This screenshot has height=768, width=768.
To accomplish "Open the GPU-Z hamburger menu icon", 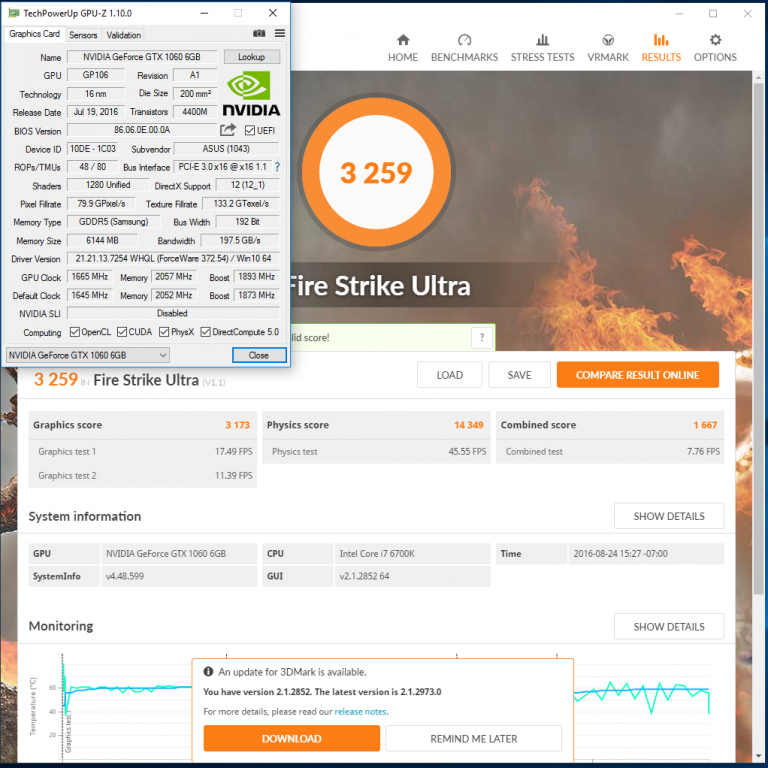I will click(x=280, y=33).
